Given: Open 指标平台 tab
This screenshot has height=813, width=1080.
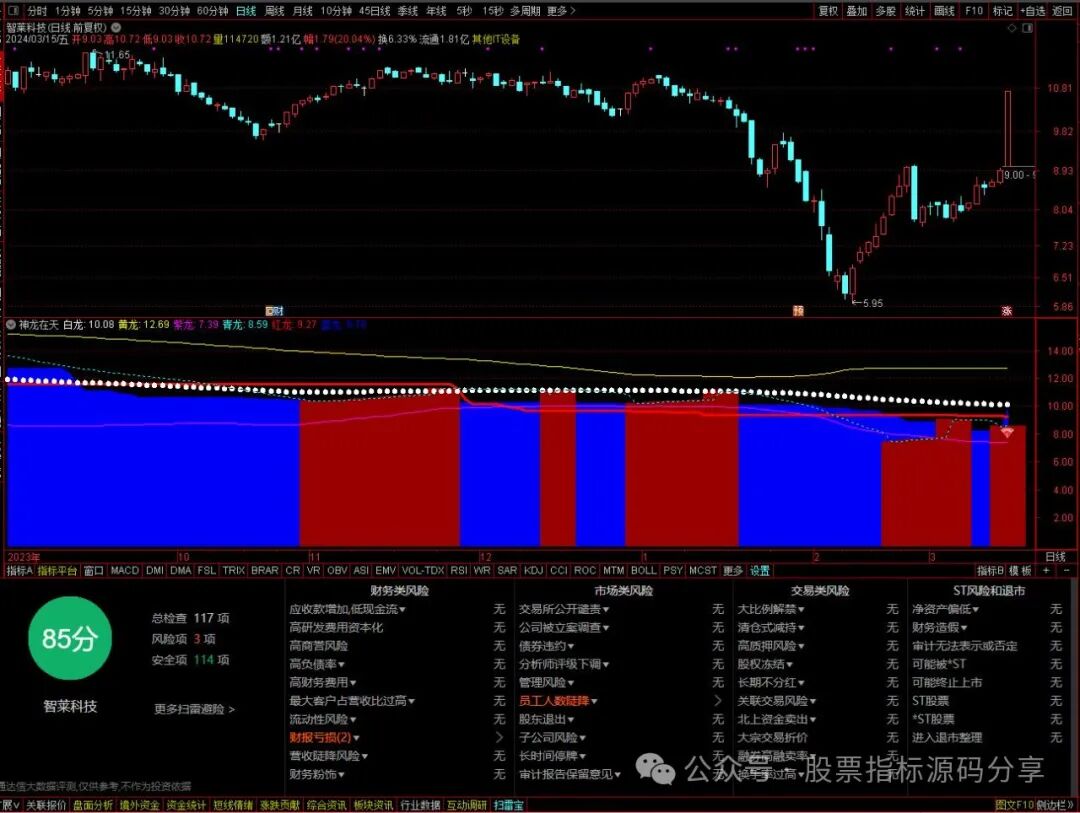Looking at the screenshot, I should point(57,570).
